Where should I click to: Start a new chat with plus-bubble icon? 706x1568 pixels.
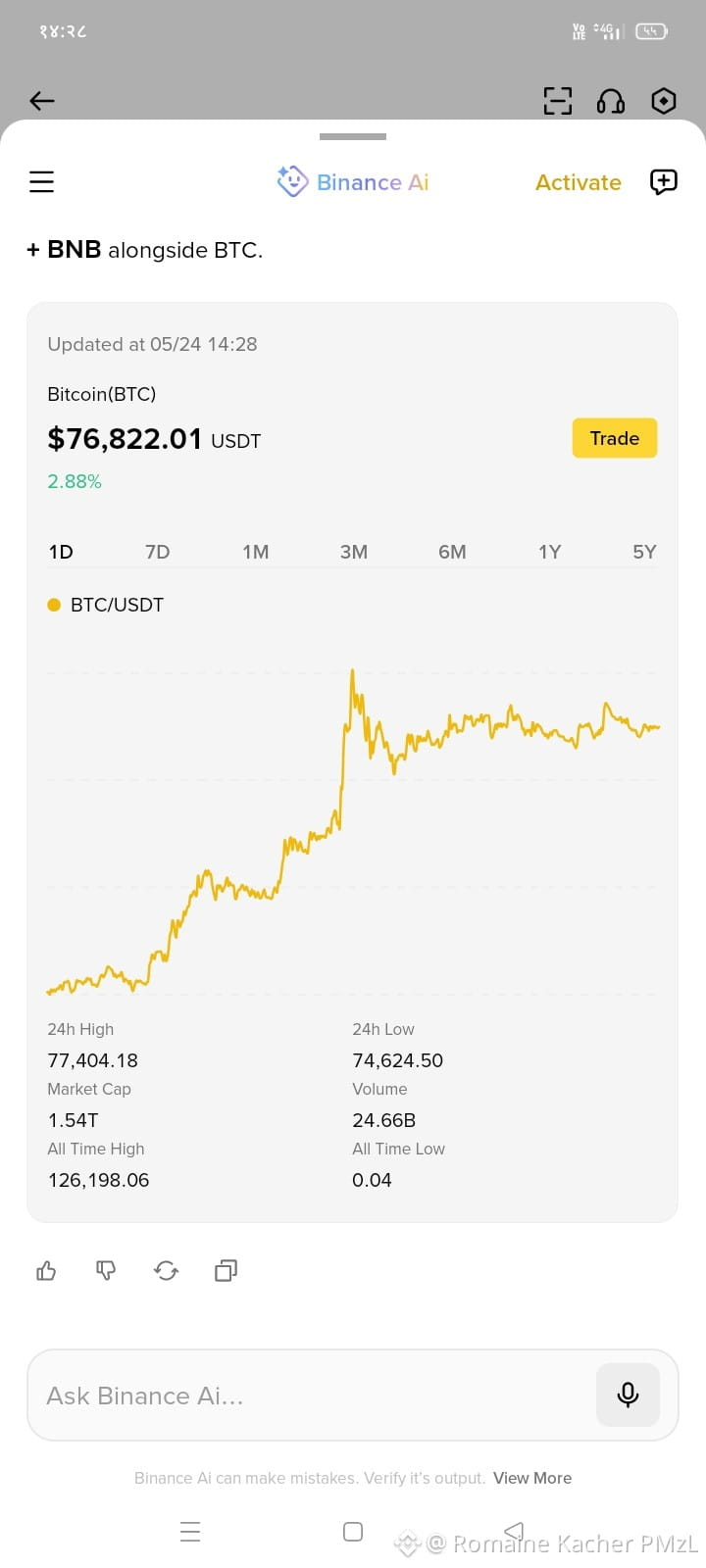(664, 181)
